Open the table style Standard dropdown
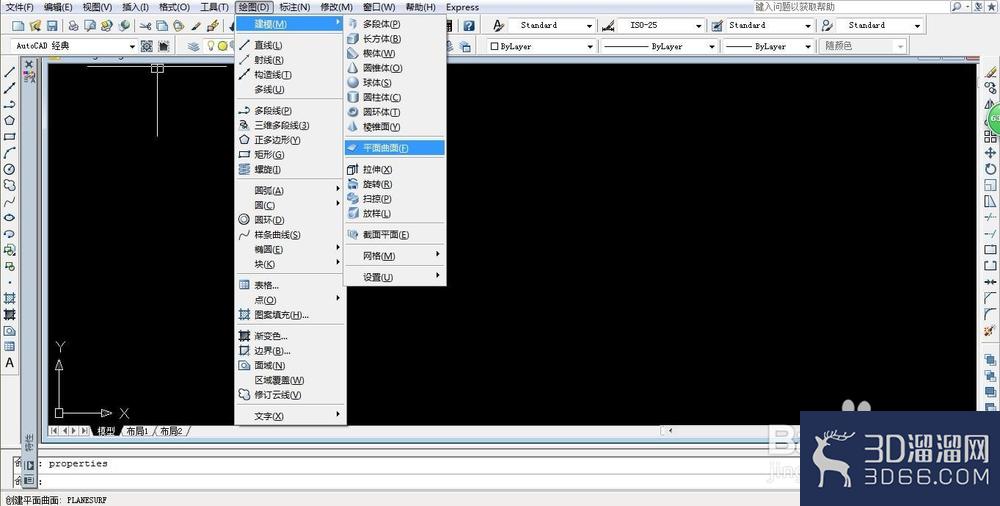Viewport: 1000px width, 506px height. [x=807, y=26]
